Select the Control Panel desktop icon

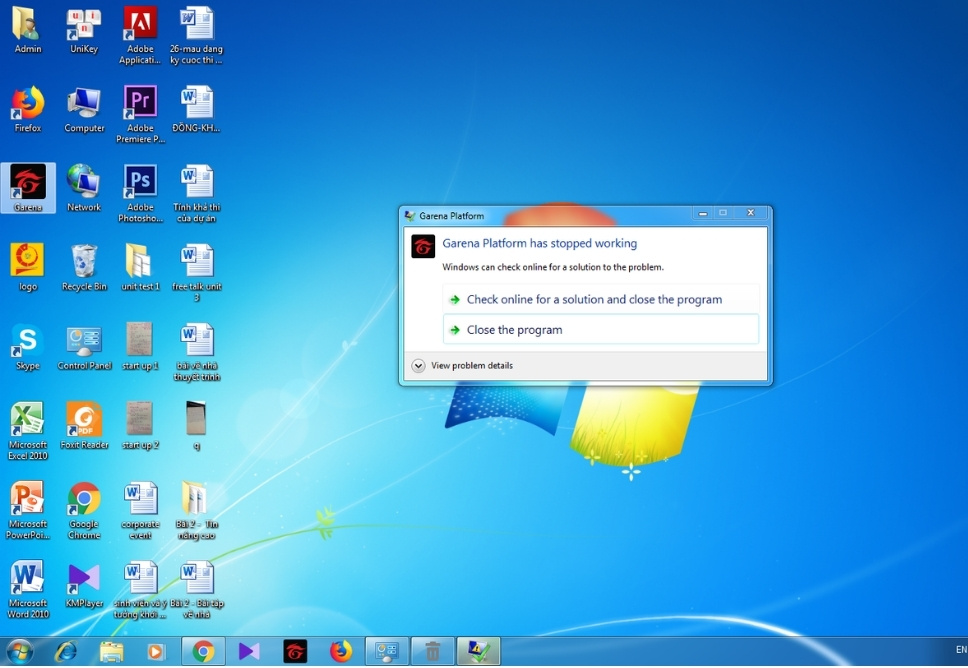84,346
